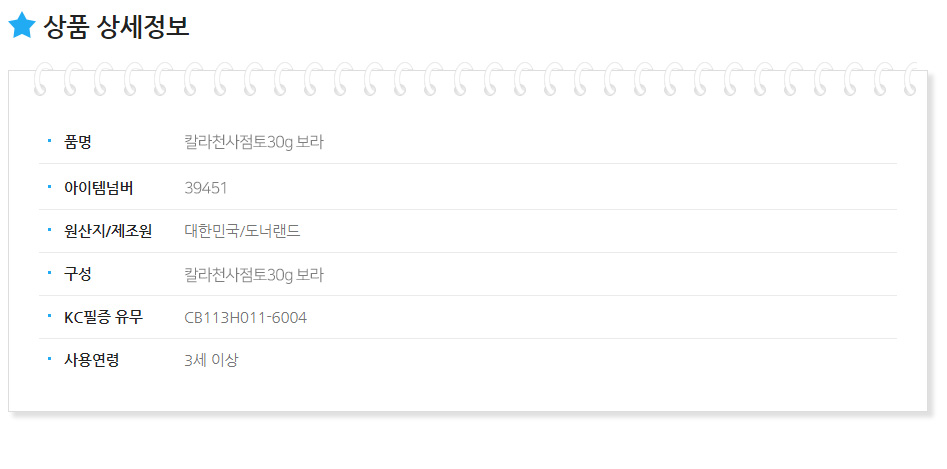Click the 3세 이상 age value
947x469 pixels.
click(211, 361)
